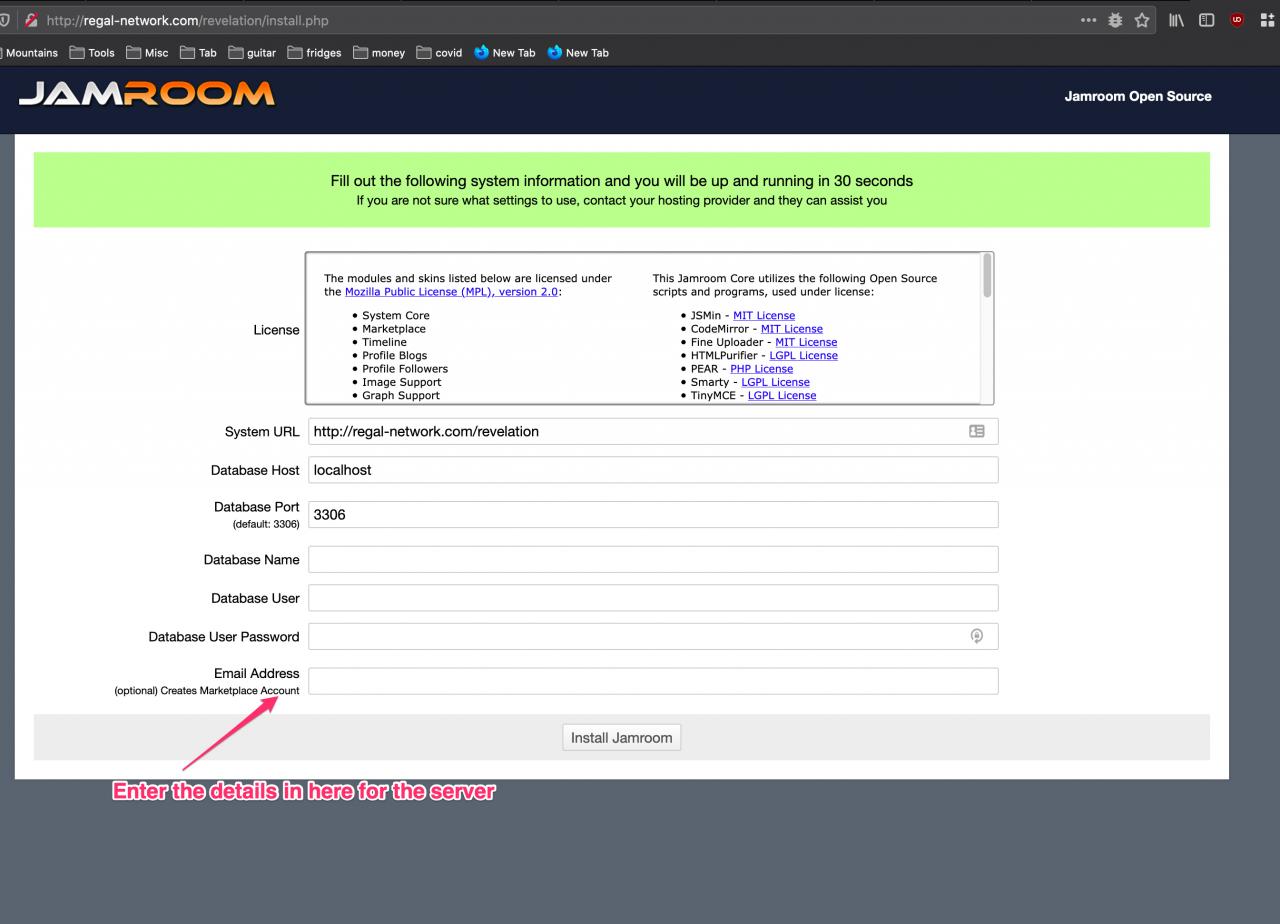This screenshot has height=924, width=1280.
Task: Click the Image Support list item
Action: pos(401,382)
